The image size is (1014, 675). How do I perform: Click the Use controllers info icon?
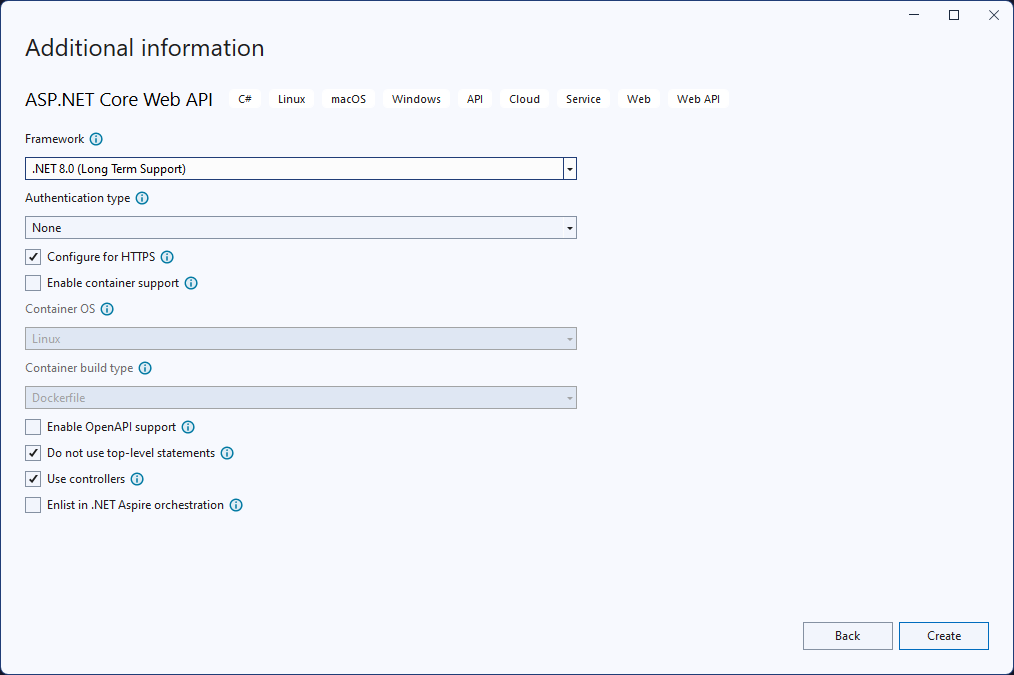[x=139, y=479]
